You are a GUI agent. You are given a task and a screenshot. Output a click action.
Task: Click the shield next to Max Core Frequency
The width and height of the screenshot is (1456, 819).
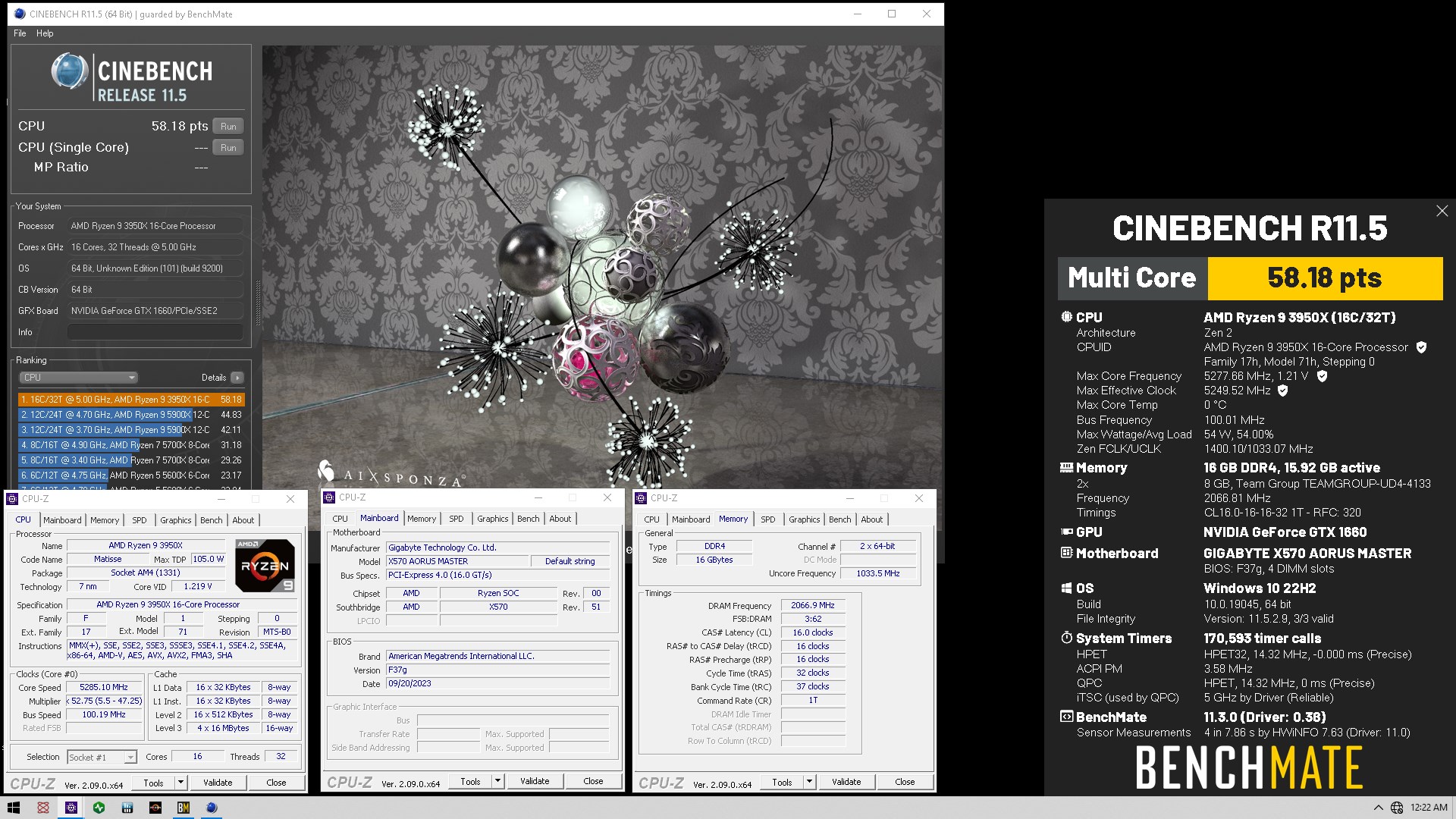1322,376
